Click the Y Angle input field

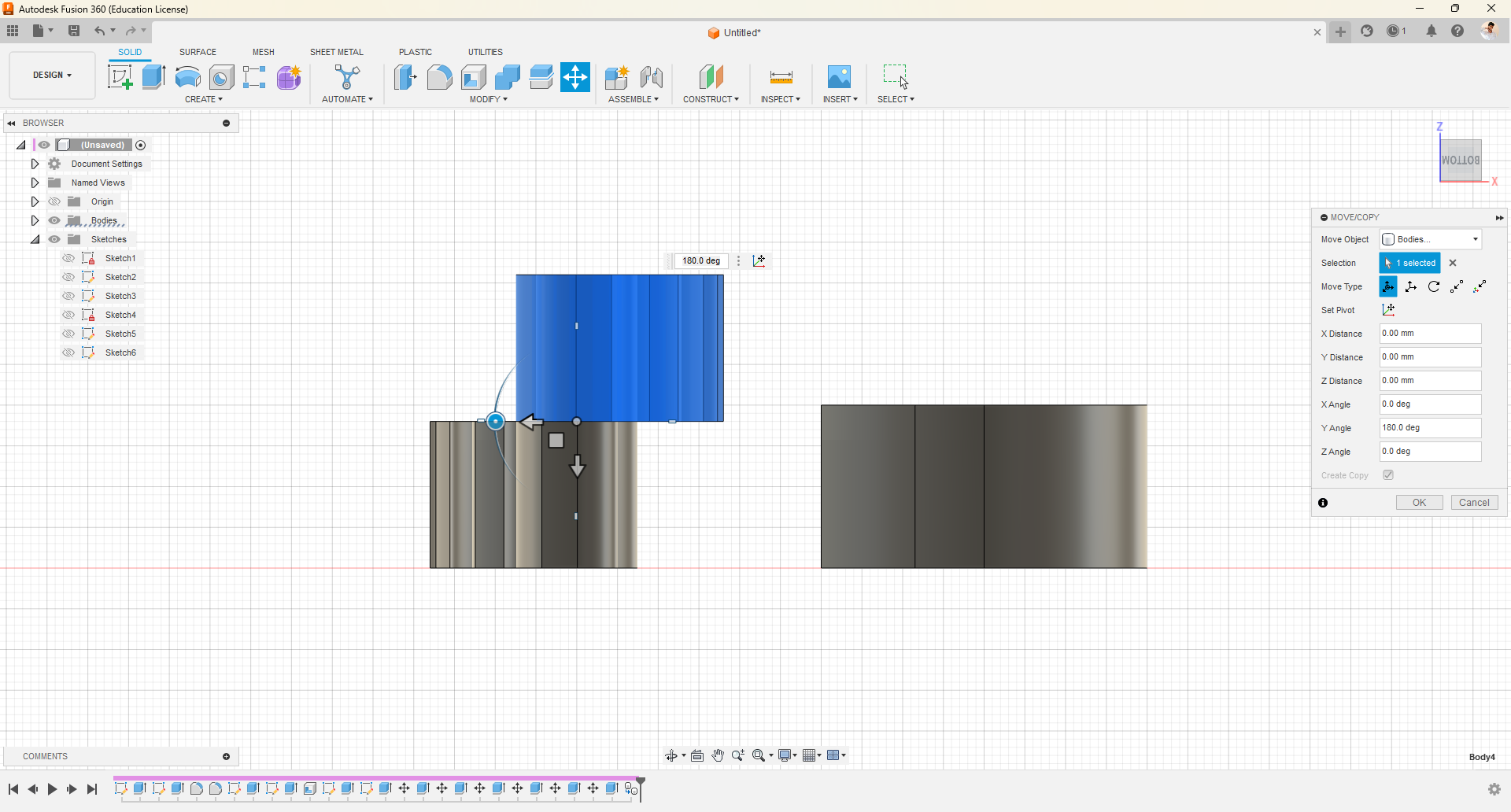click(1429, 428)
